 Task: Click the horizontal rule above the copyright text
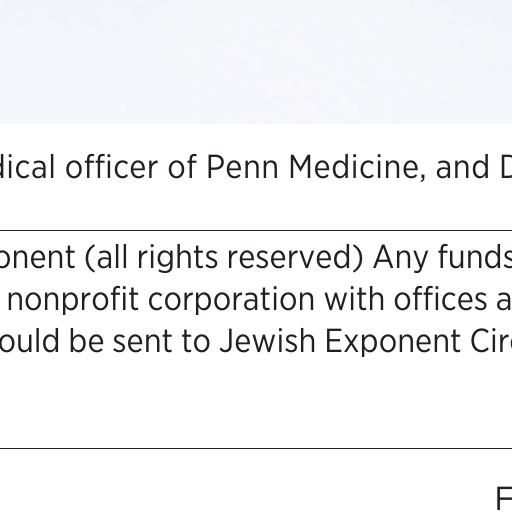click(256, 230)
